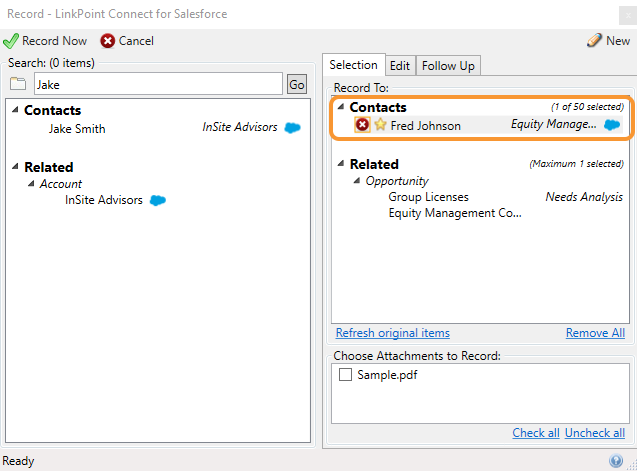Click the New pencil icon
Screen dimensions: 637x471
[594, 40]
